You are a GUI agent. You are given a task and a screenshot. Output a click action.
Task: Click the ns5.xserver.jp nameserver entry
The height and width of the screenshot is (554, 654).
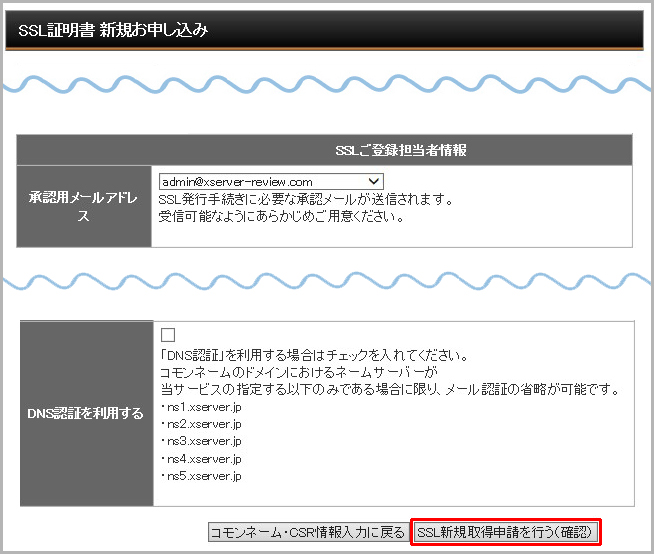click(x=201, y=475)
